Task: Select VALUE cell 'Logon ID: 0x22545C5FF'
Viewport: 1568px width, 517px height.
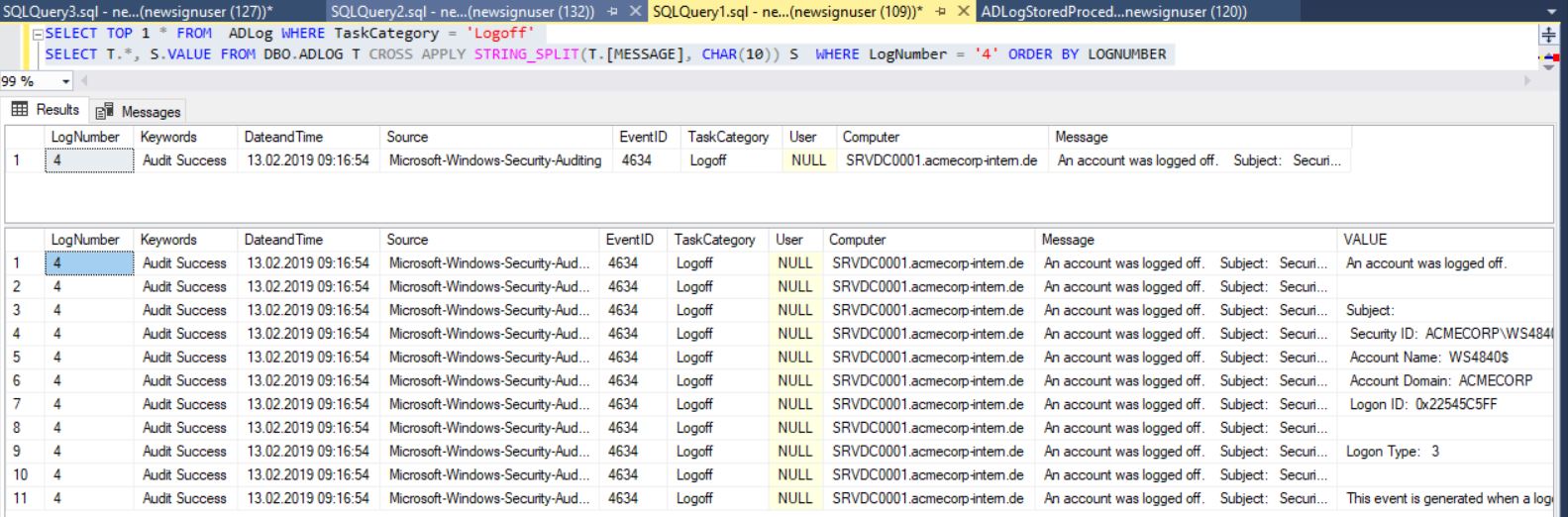Action: pyautogui.click(x=1445, y=404)
